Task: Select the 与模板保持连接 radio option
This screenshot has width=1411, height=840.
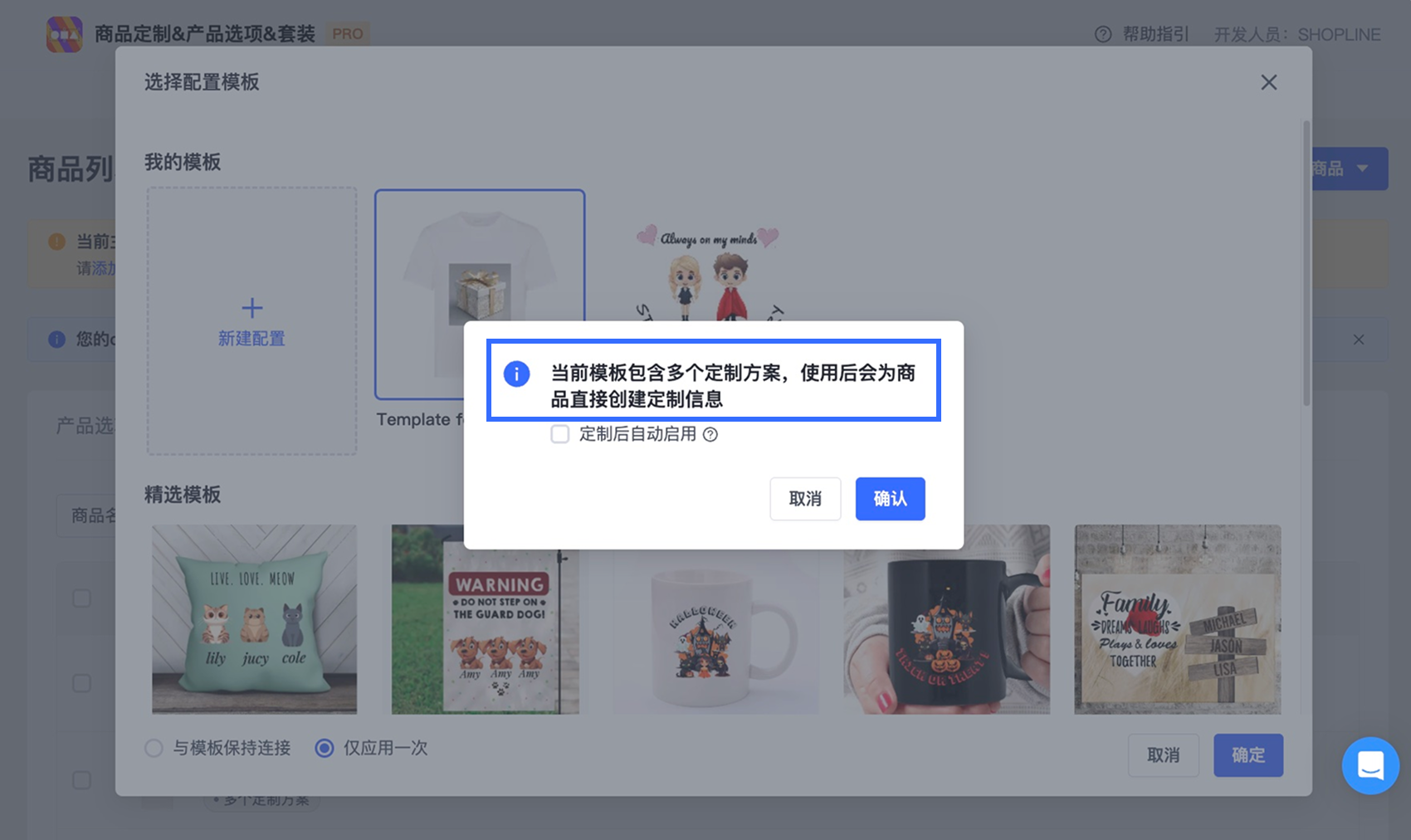Action: 154,748
